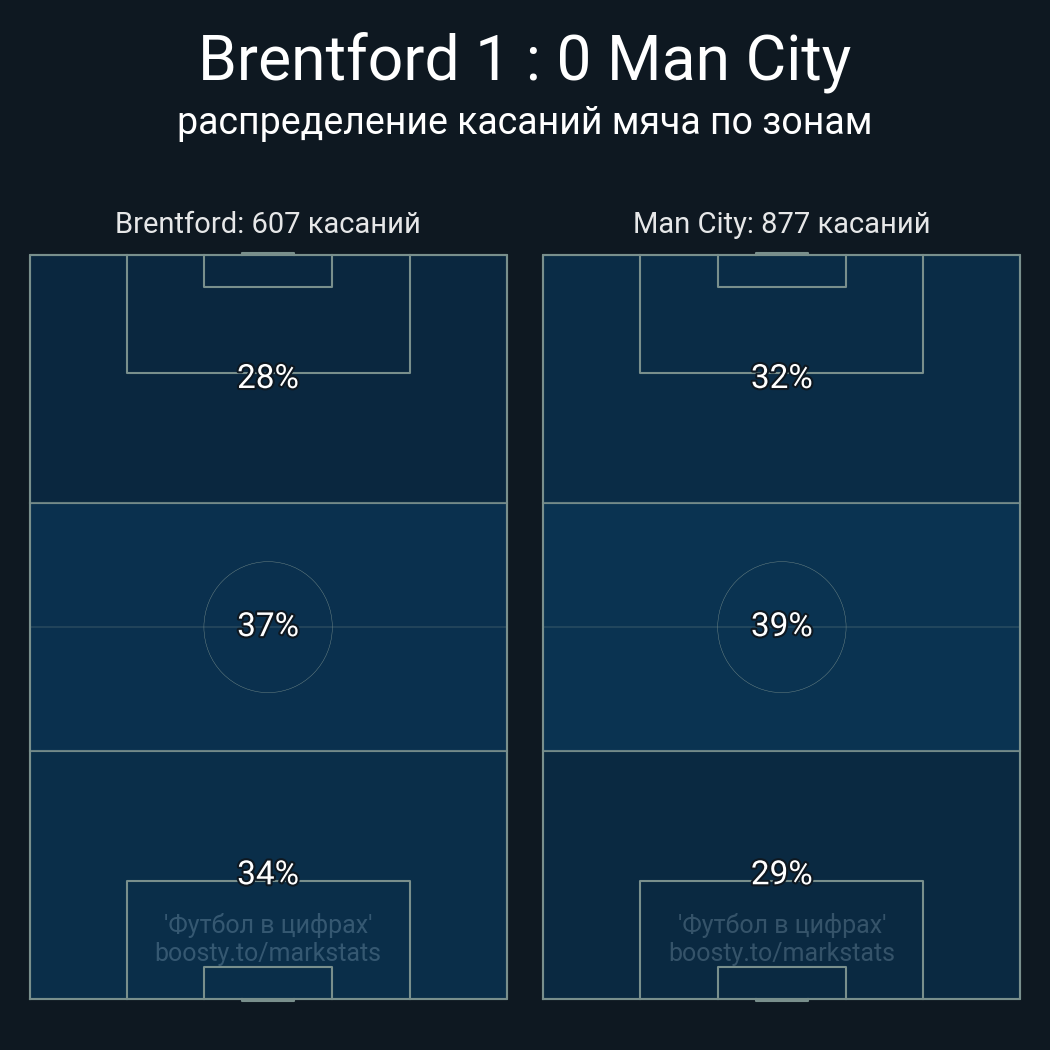
Task: Click the bottom six-yard box on Man City pitch
Action: (781, 982)
